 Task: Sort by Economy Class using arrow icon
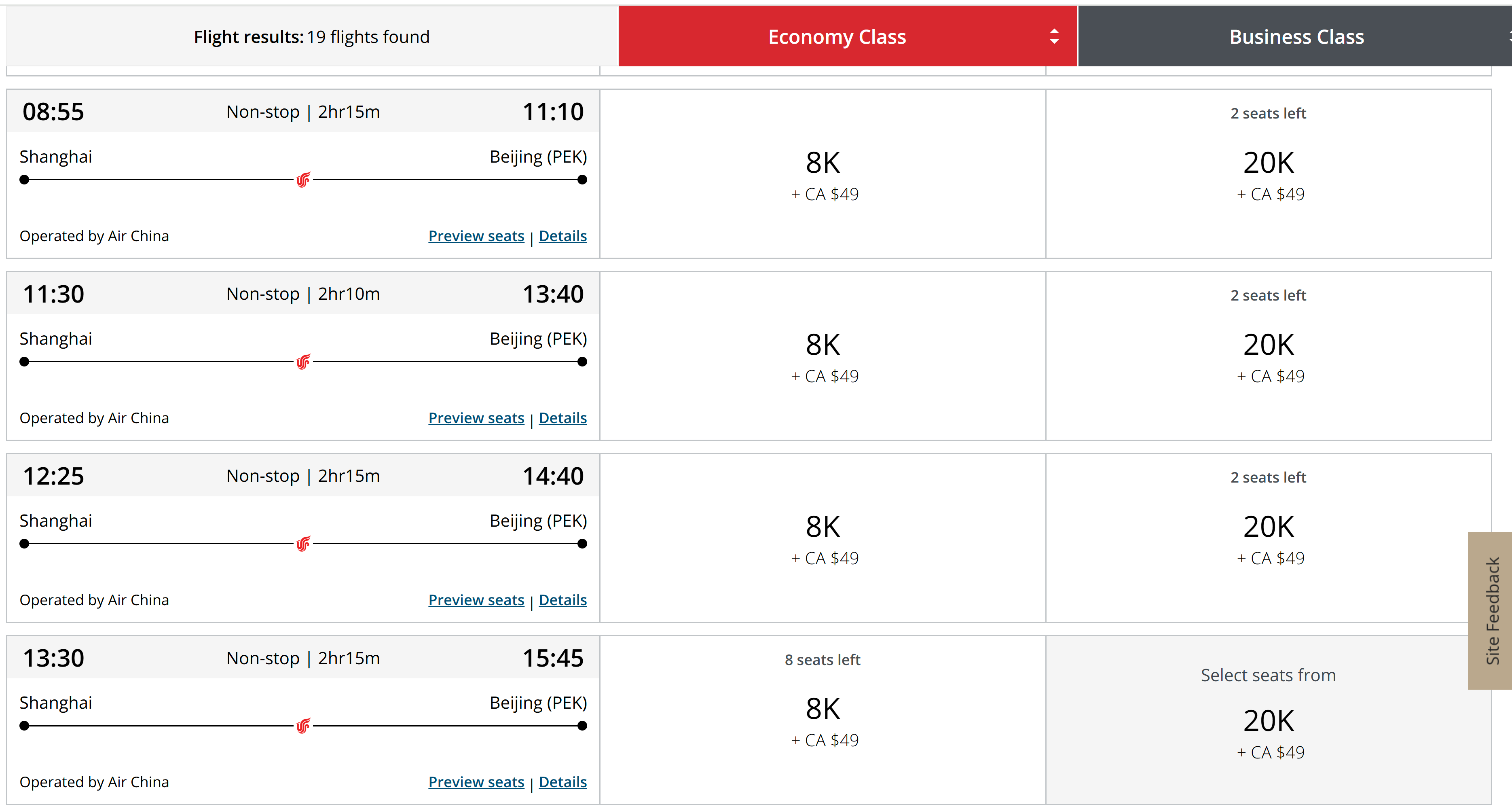[x=1054, y=36]
